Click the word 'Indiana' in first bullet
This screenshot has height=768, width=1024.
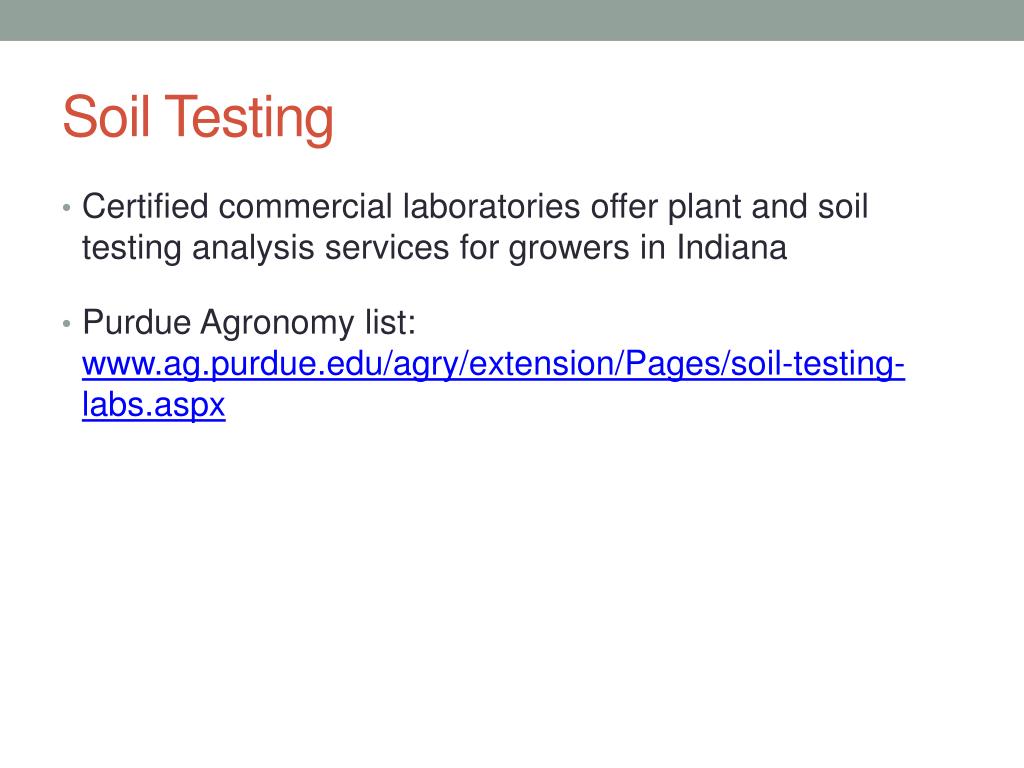[x=731, y=248]
